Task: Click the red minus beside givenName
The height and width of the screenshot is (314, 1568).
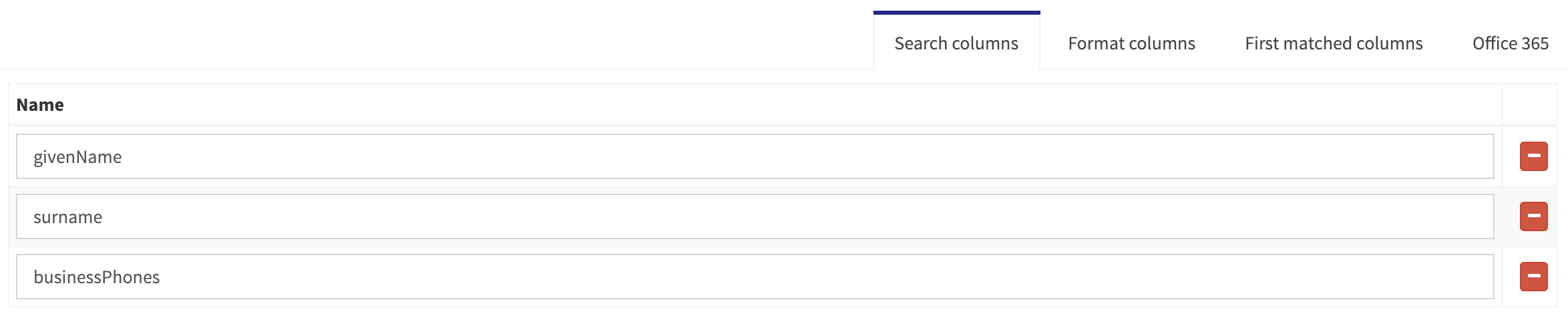Action: coord(1533,156)
